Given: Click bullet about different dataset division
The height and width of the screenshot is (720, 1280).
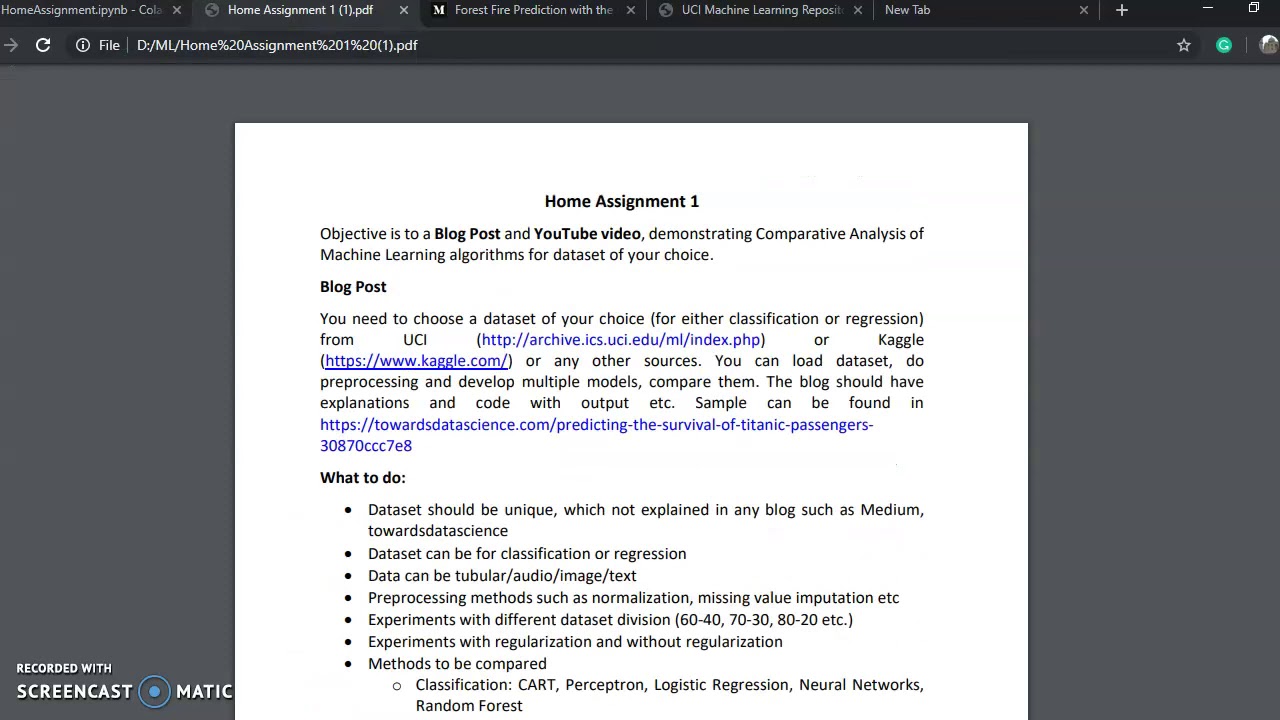Looking at the screenshot, I should [x=610, y=620].
